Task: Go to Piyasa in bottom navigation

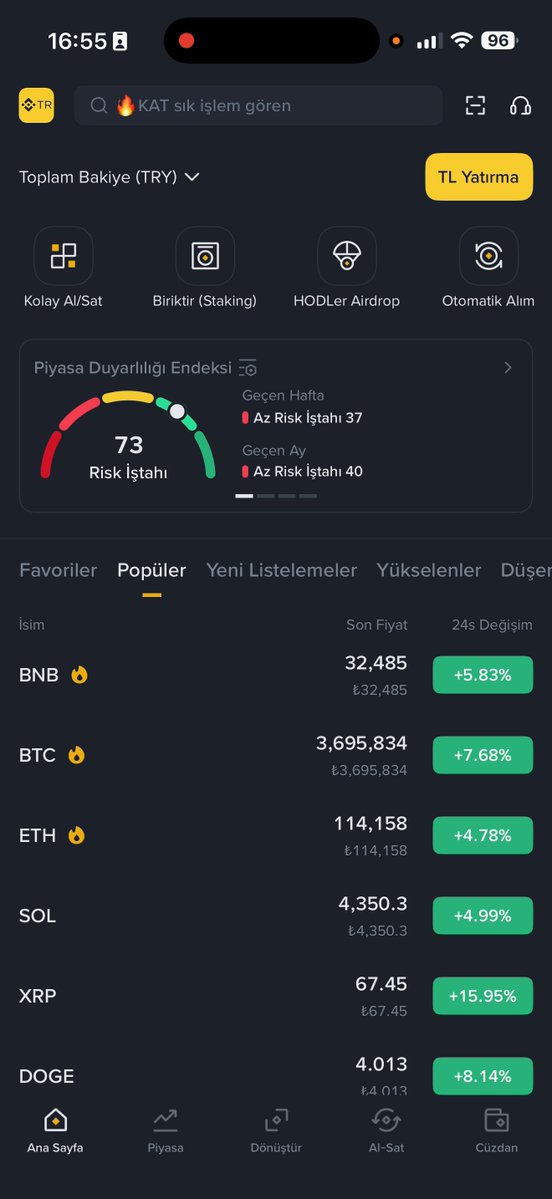Action: tap(165, 1131)
